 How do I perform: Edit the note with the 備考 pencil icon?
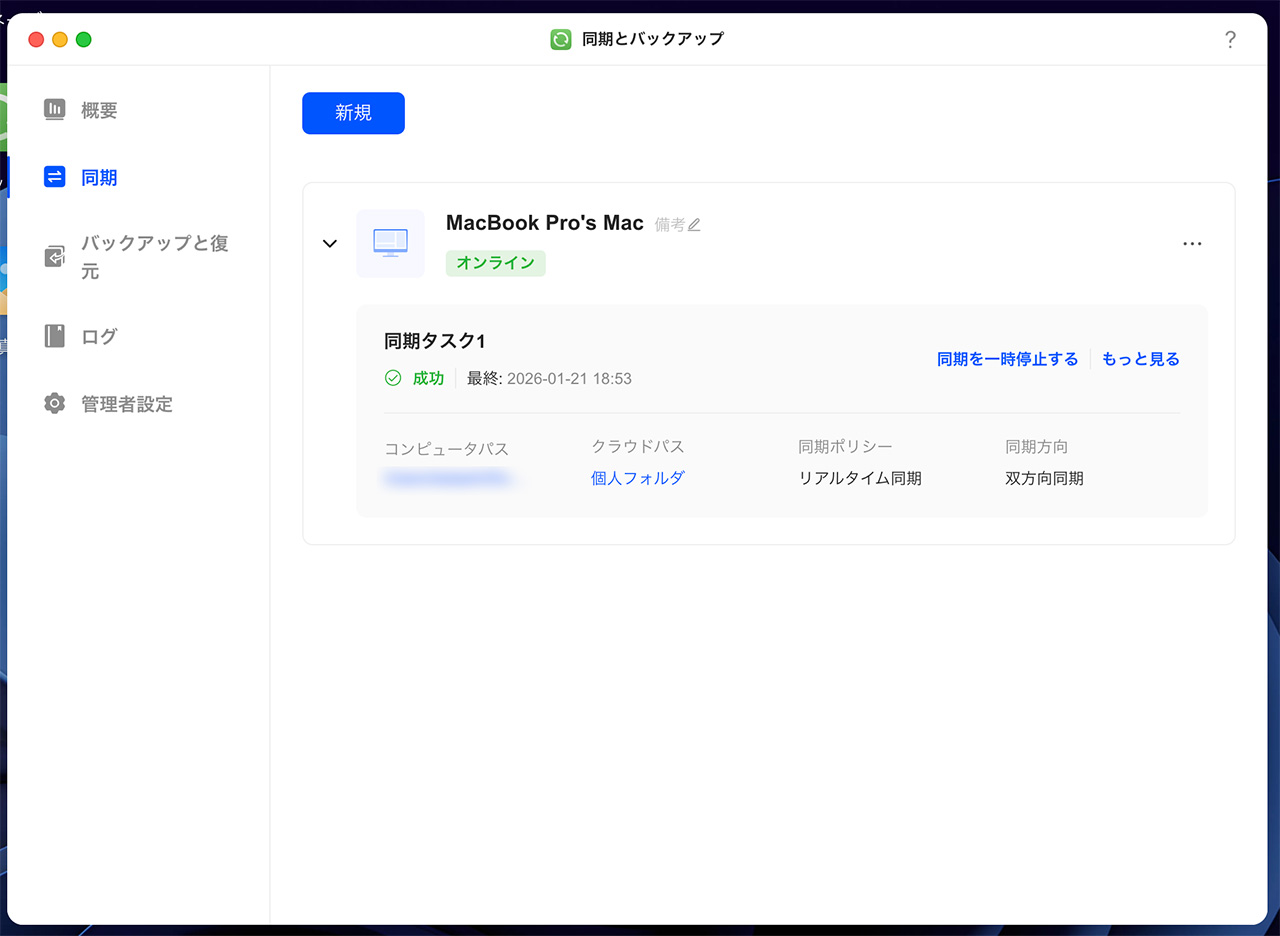coord(694,224)
